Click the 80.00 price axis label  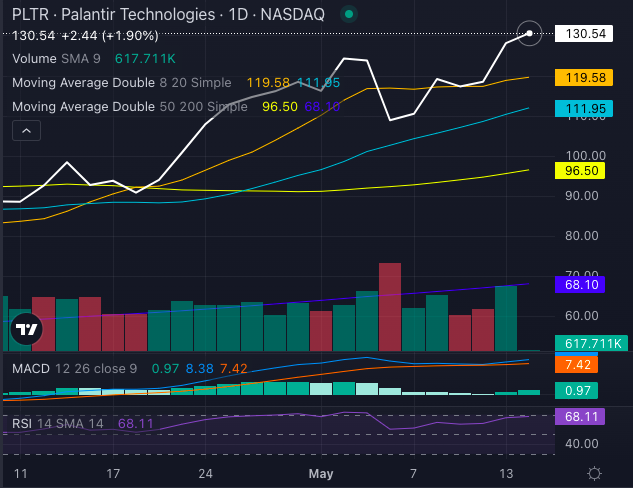click(582, 236)
